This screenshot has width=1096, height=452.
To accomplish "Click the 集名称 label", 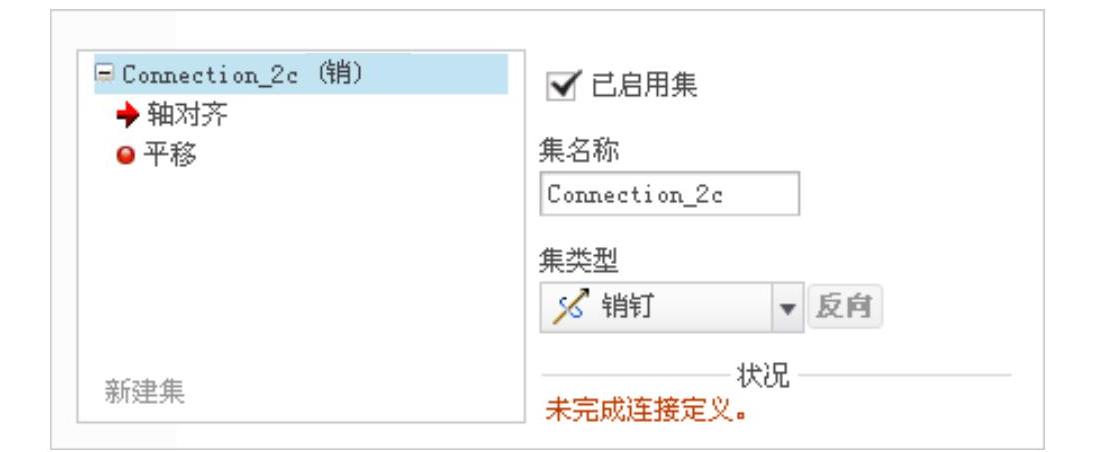I will coord(578,150).
